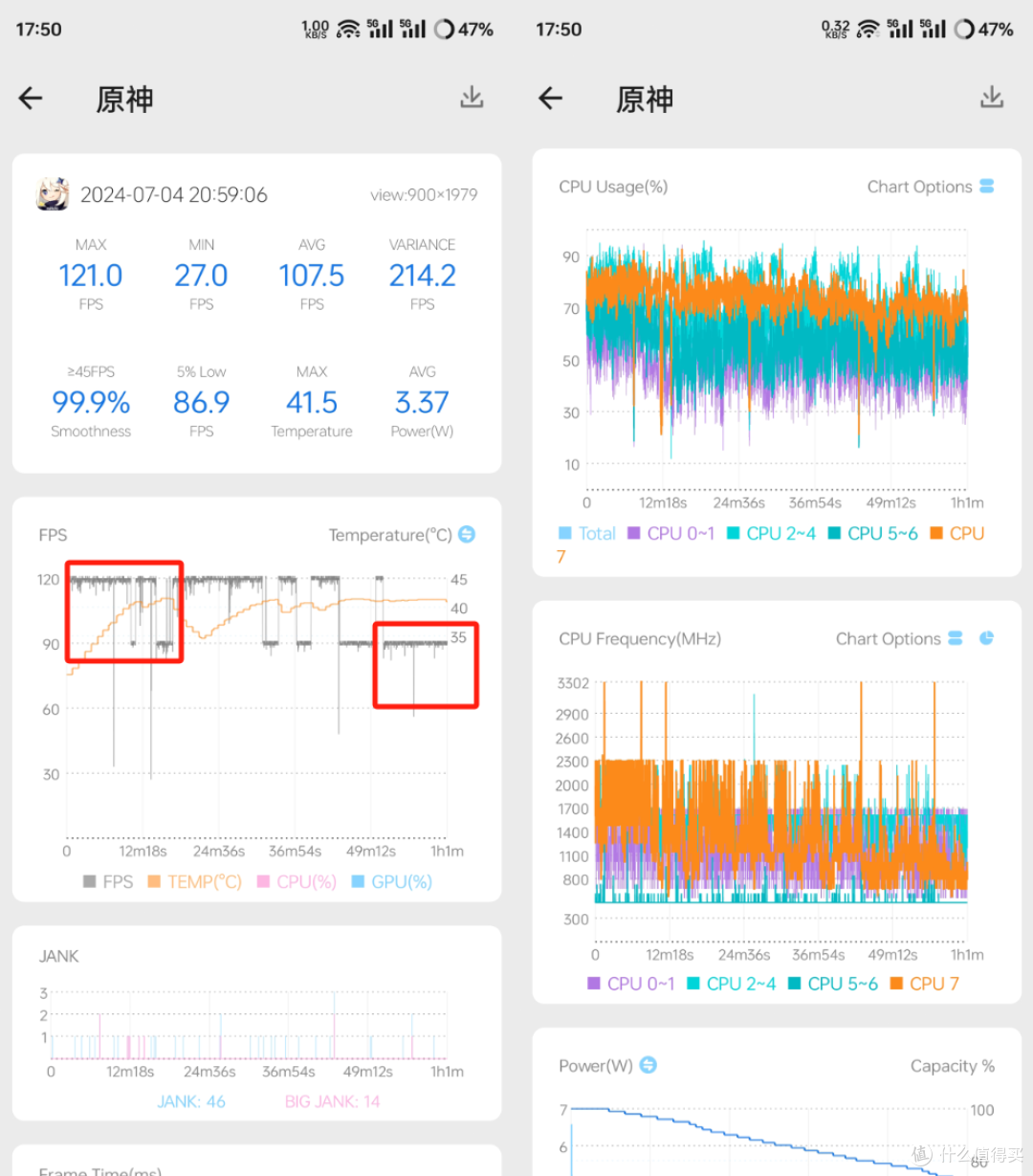
Task: Tap the MAX 121.0 FPS value
Action: (x=91, y=276)
